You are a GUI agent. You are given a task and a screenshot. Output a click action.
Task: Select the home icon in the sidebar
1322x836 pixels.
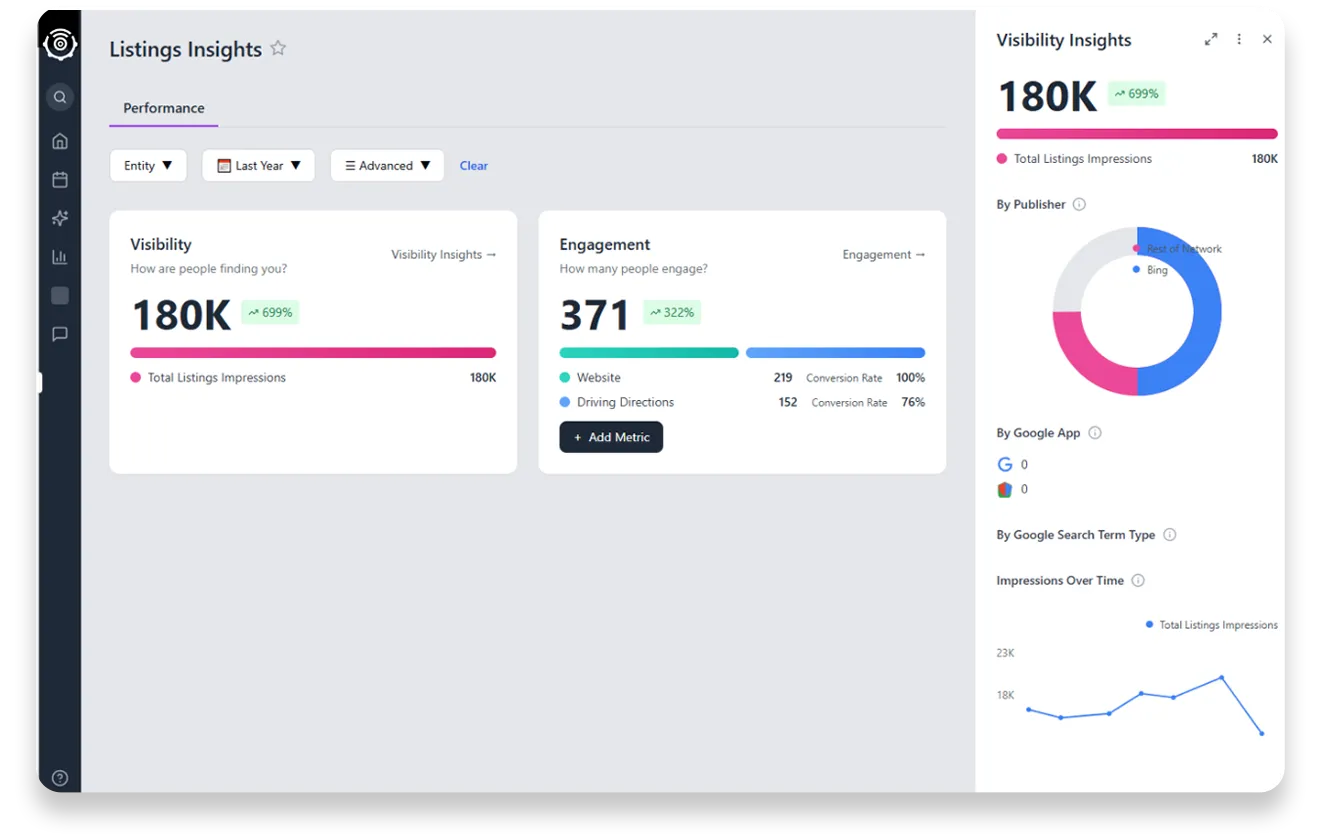pos(59,141)
